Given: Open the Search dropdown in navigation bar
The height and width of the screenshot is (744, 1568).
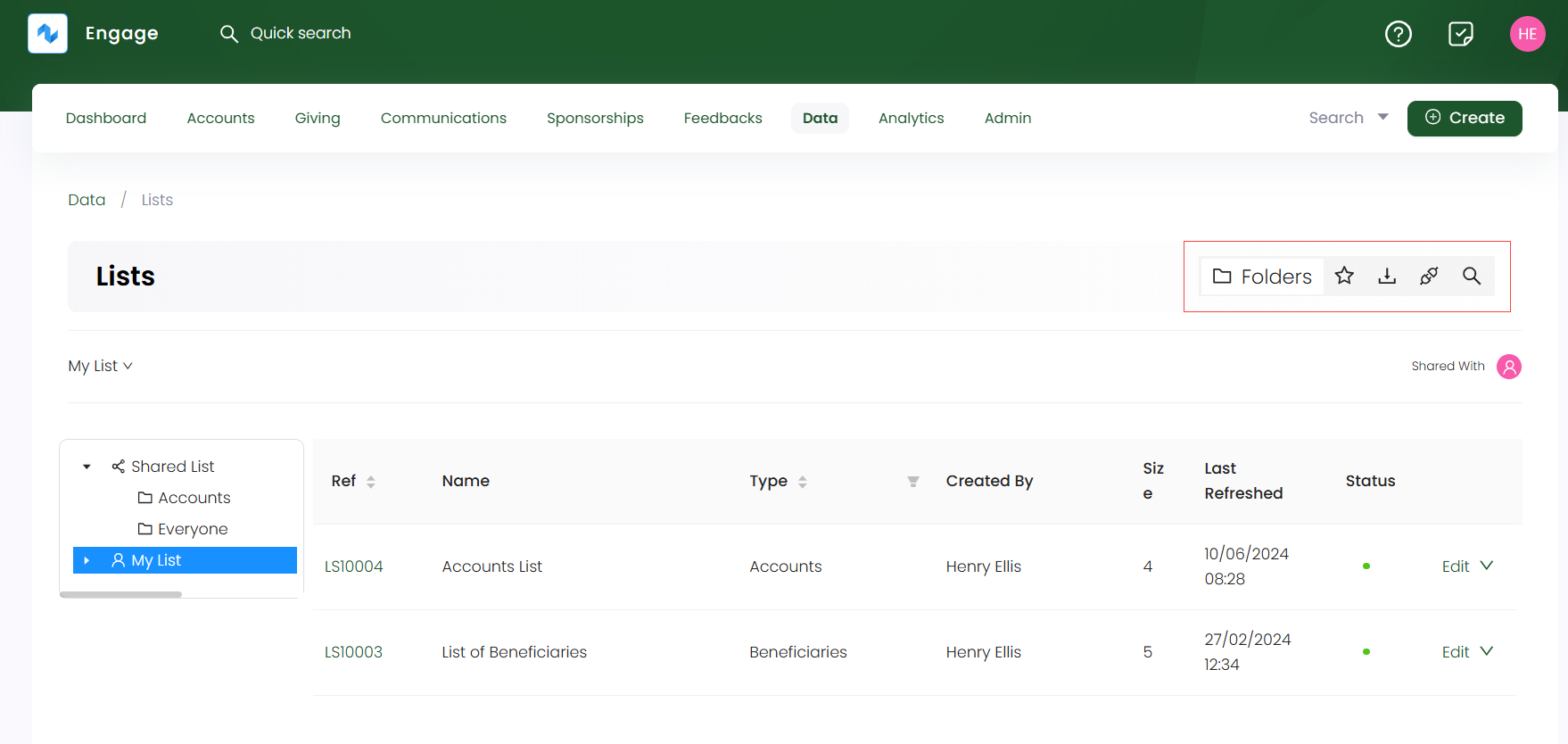Looking at the screenshot, I should 1349,118.
